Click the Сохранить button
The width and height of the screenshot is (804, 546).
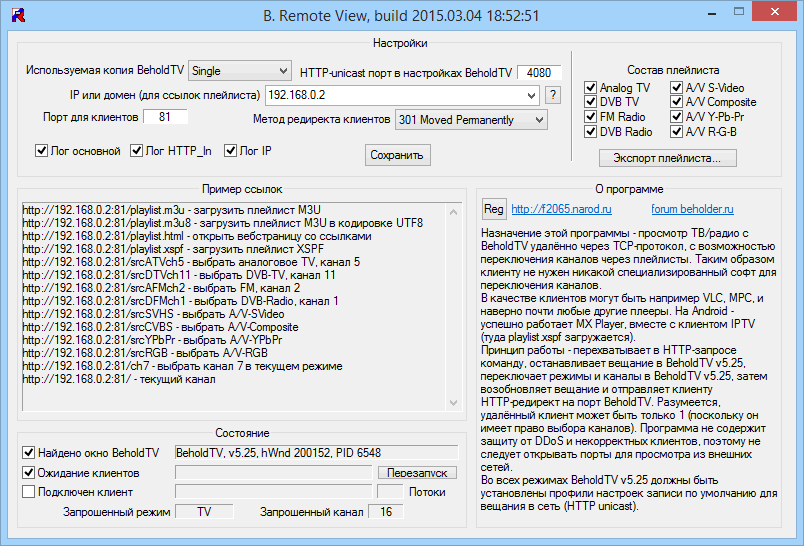pos(397,155)
